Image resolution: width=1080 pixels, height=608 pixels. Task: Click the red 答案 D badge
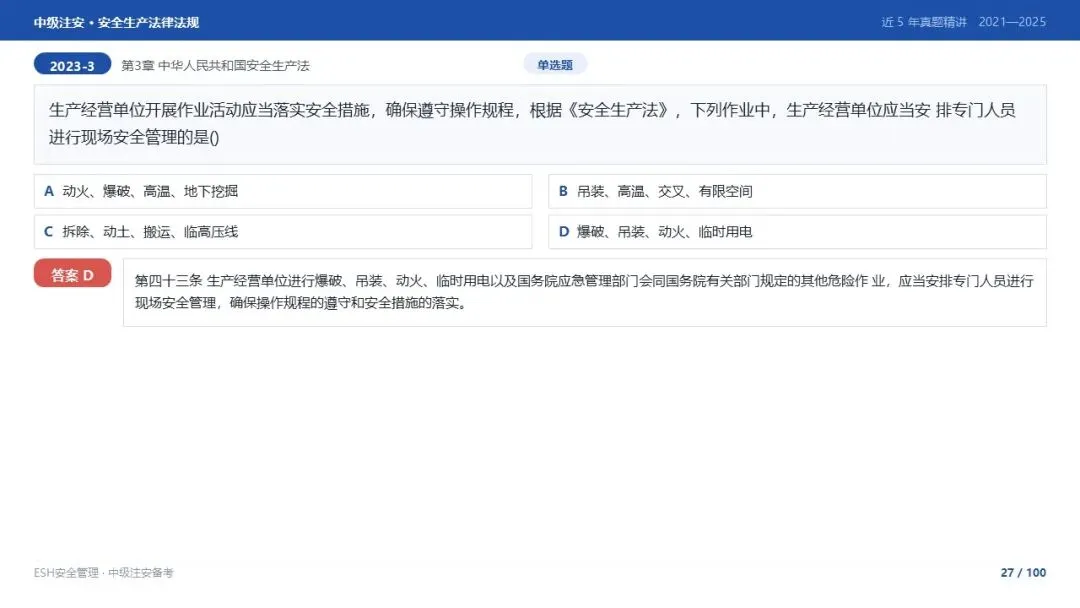(72, 274)
